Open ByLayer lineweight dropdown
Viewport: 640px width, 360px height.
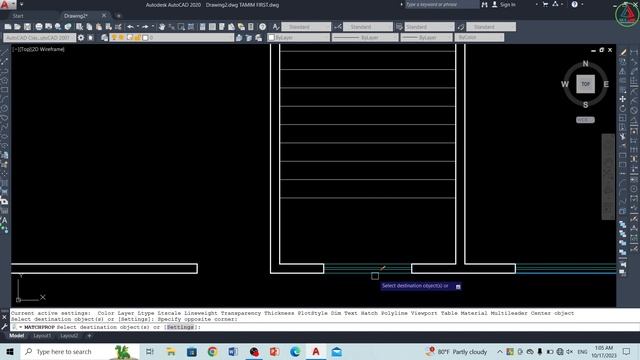coord(427,38)
